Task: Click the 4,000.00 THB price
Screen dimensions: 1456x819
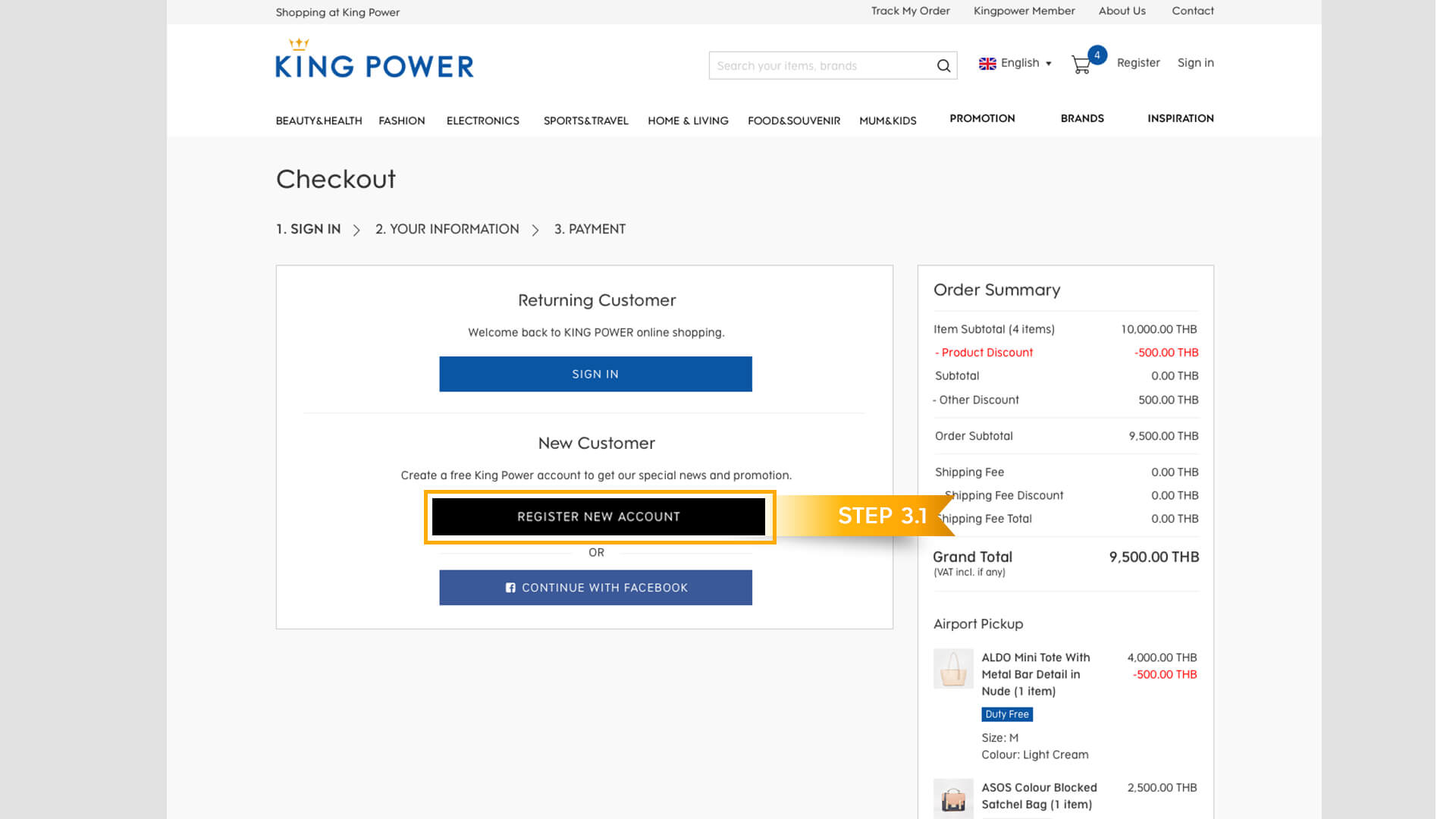Action: 1162,657
